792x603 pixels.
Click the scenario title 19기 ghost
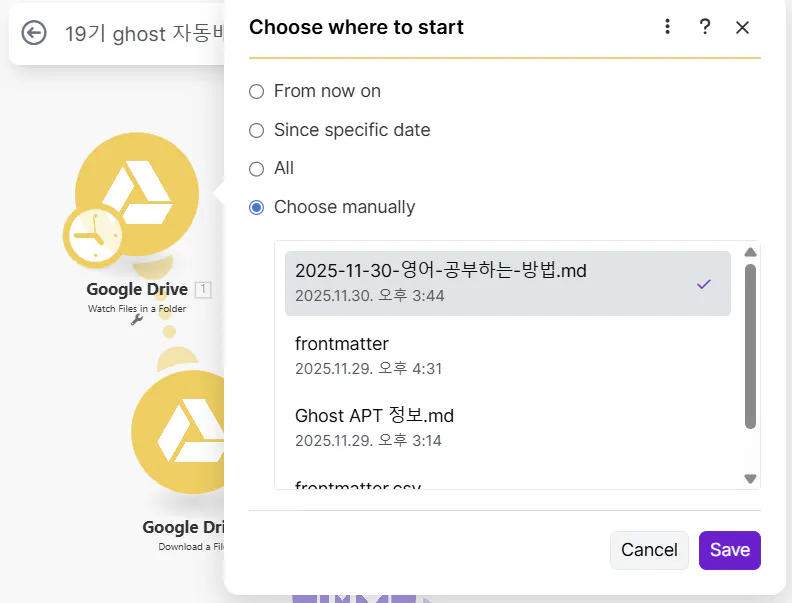pos(144,34)
